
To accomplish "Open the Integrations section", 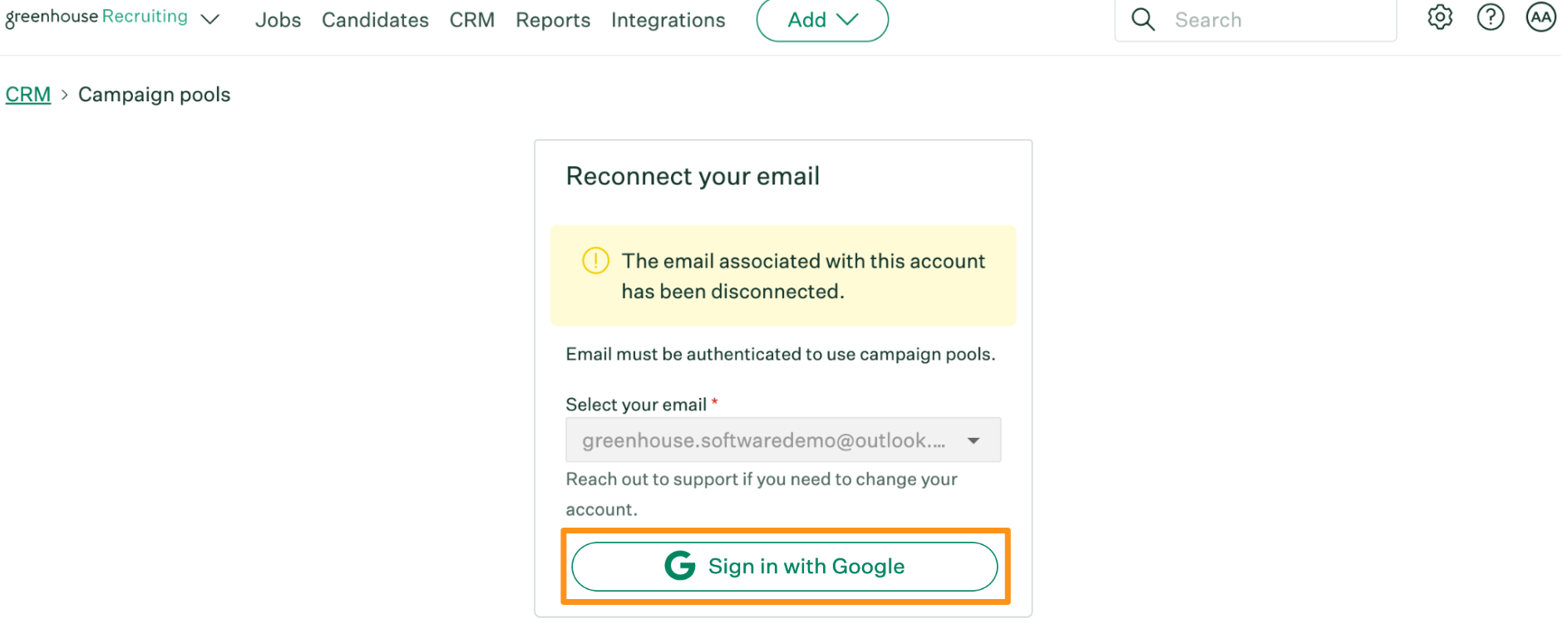I will tap(668, 19).
